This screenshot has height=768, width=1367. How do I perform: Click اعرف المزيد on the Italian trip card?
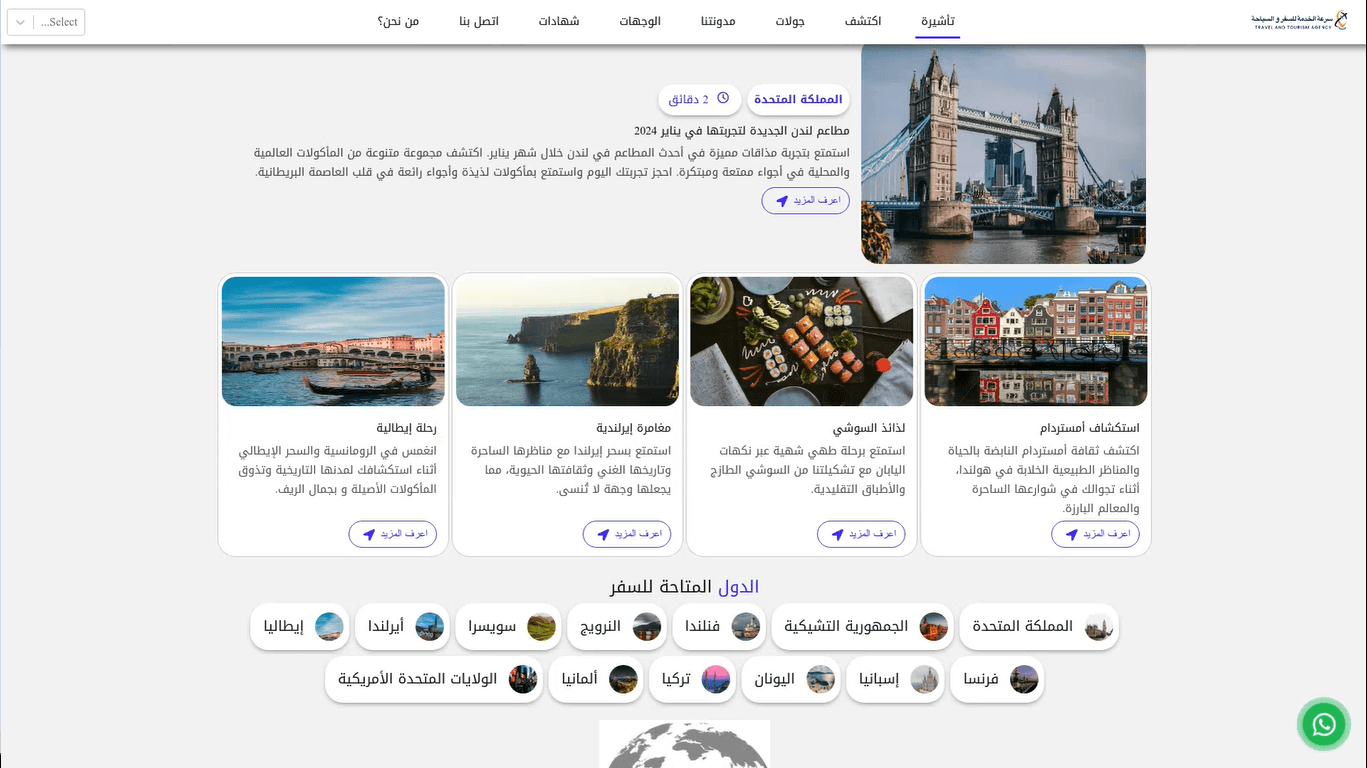click(393, 534)
